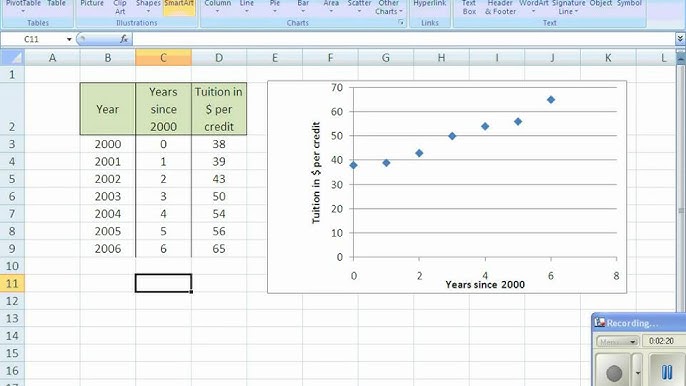Open the WordArt gallery
The width and height of the screenshot is (686, 386).
(x=534, y=6)
